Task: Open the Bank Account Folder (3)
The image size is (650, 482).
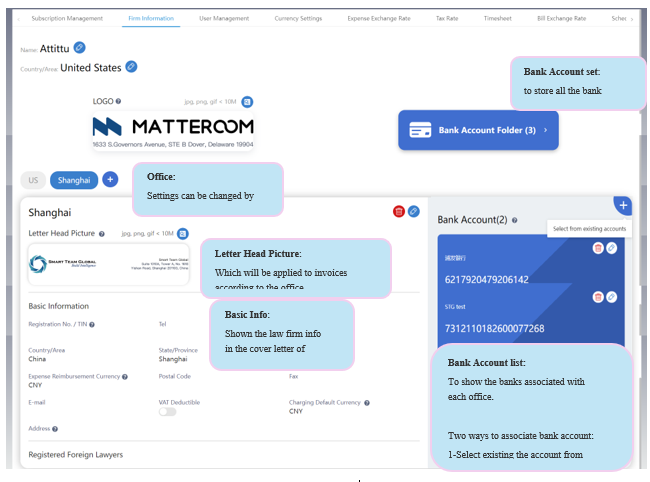Action: [x=478, y=130]
